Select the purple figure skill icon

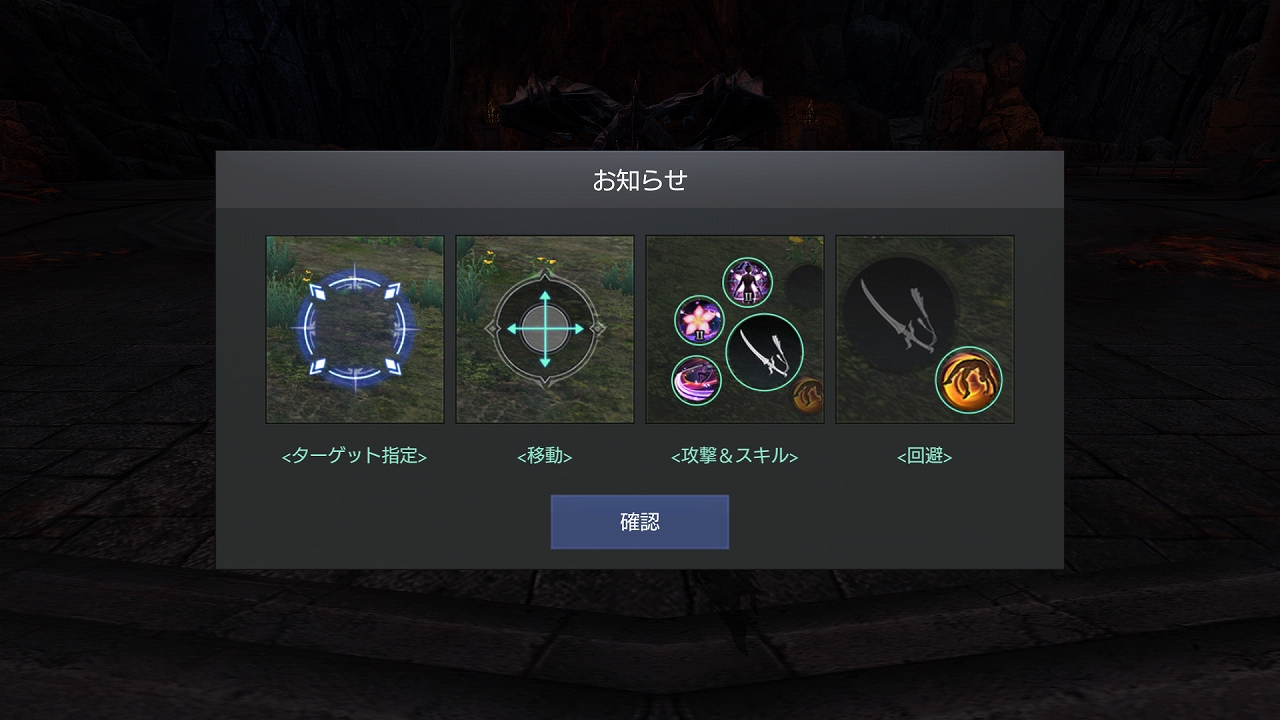pos(748,282)
